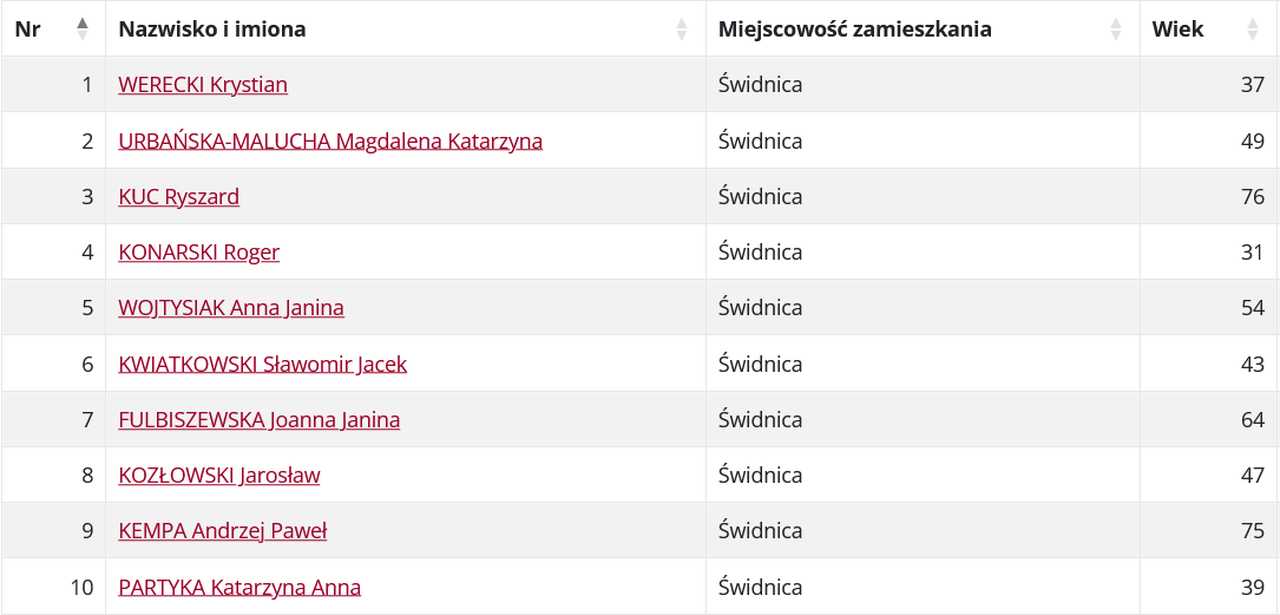The height and width of the screenshot is (615, 1280).
Task: Open KEMPA Andrzej Paweł link
Action: click(223, 531)
